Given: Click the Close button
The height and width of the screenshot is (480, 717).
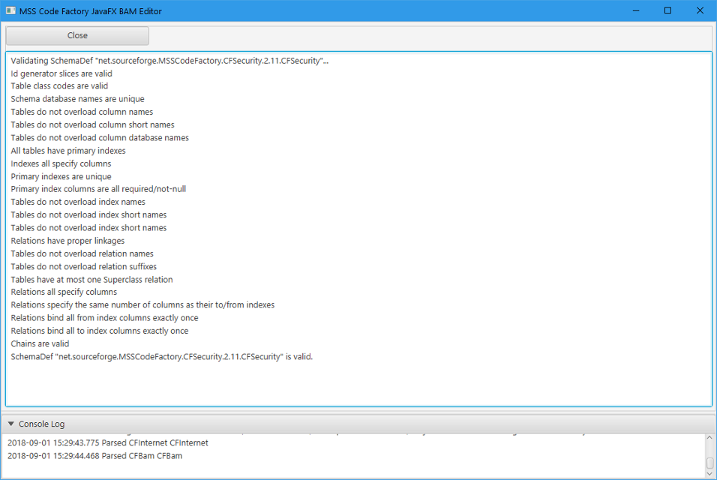Looking at the screenshot, I should pyautogui.click(x=77, y=35).
